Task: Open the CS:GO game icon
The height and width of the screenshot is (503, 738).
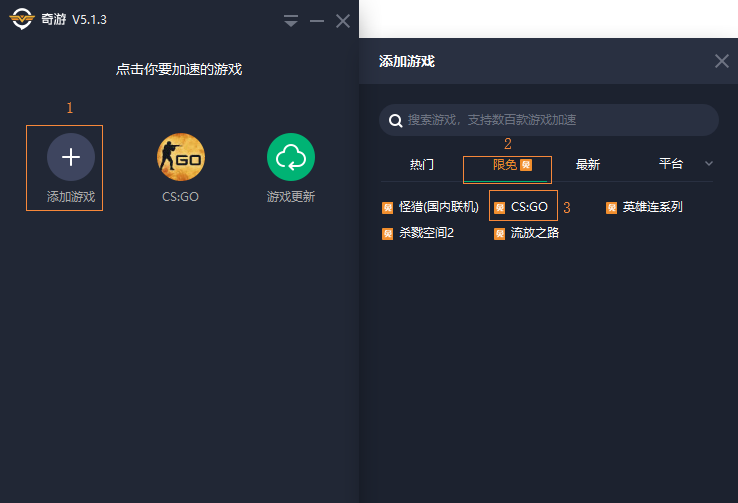Action: [181, 157]
